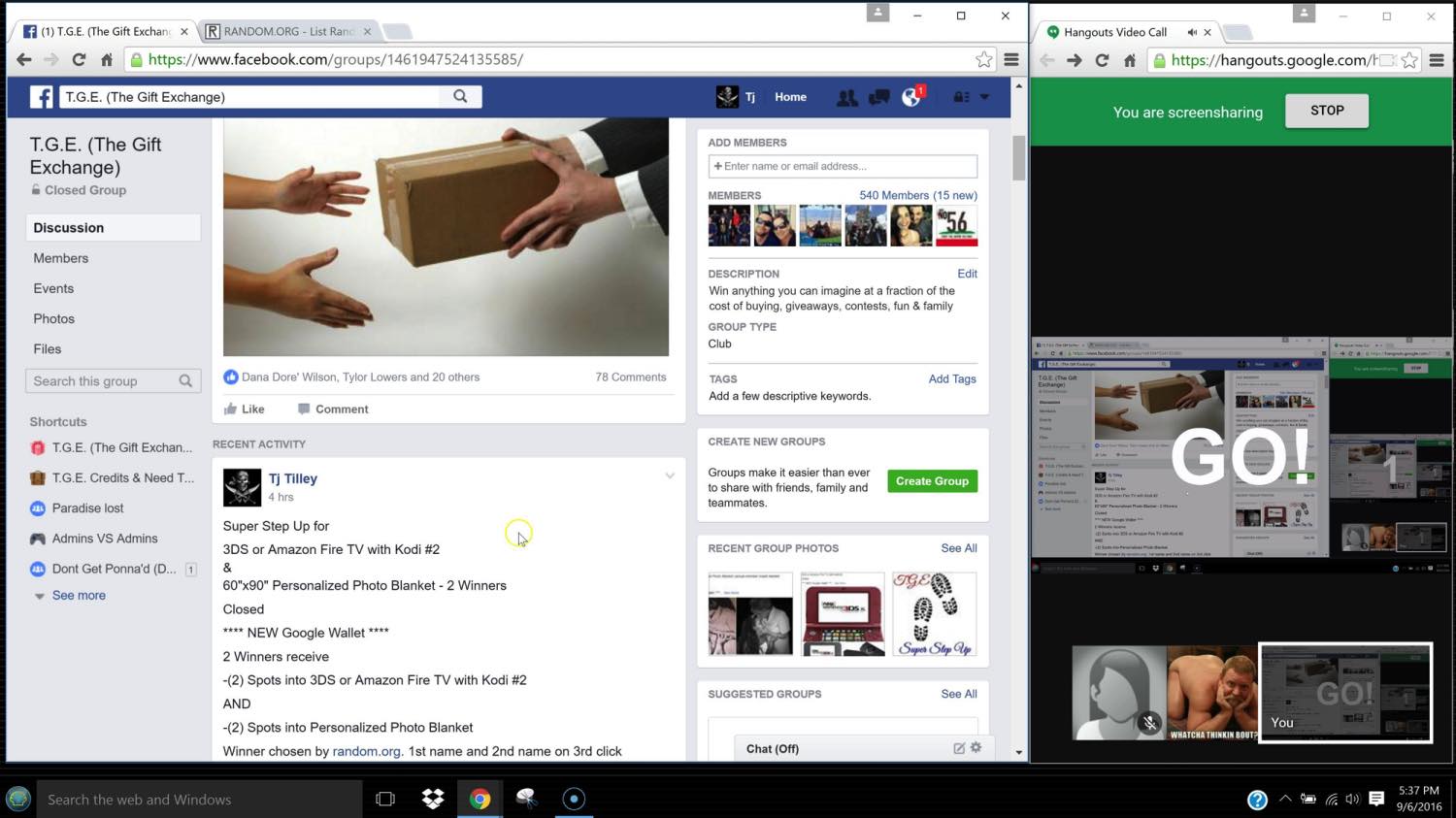This screenshot has width=1456, height=818.
Task: Comment on the pinned gift box post
Action: 333,409
